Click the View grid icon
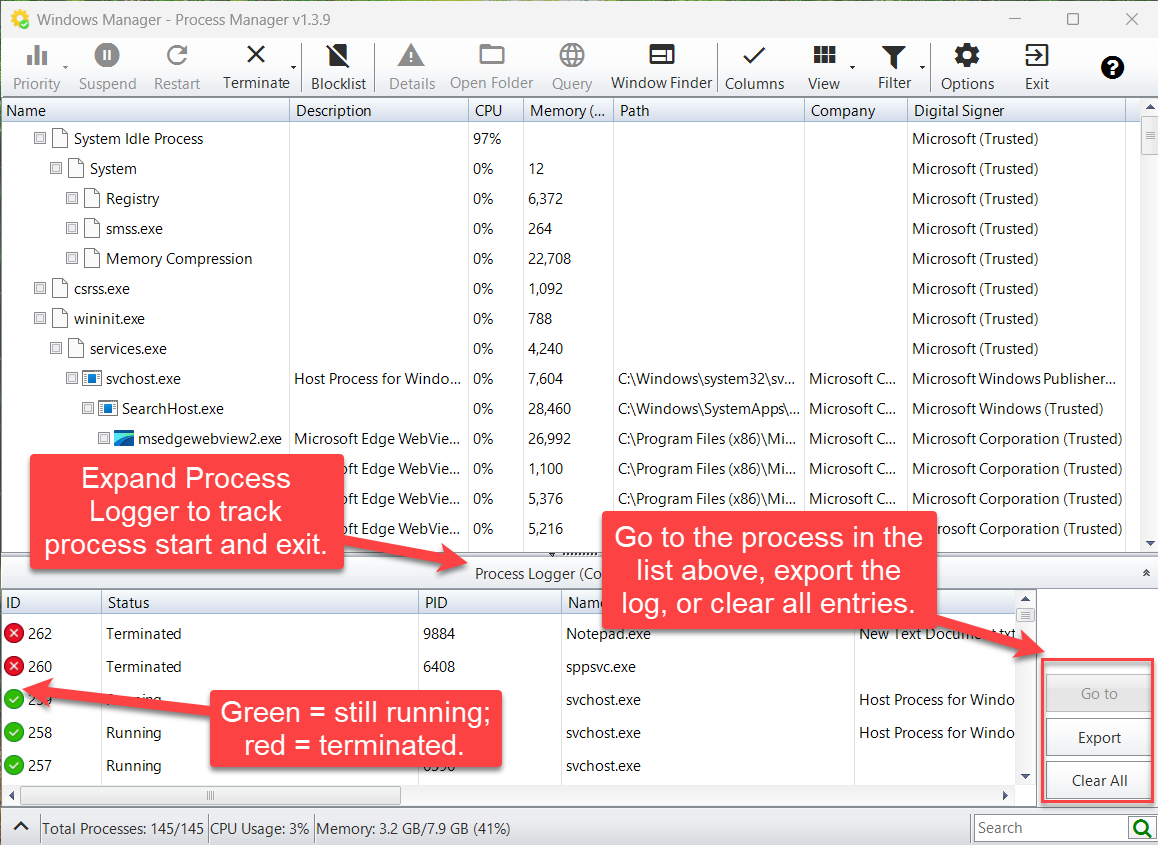Image resolution: width=1158 pixels, height=845 pixels. point(823,55)
